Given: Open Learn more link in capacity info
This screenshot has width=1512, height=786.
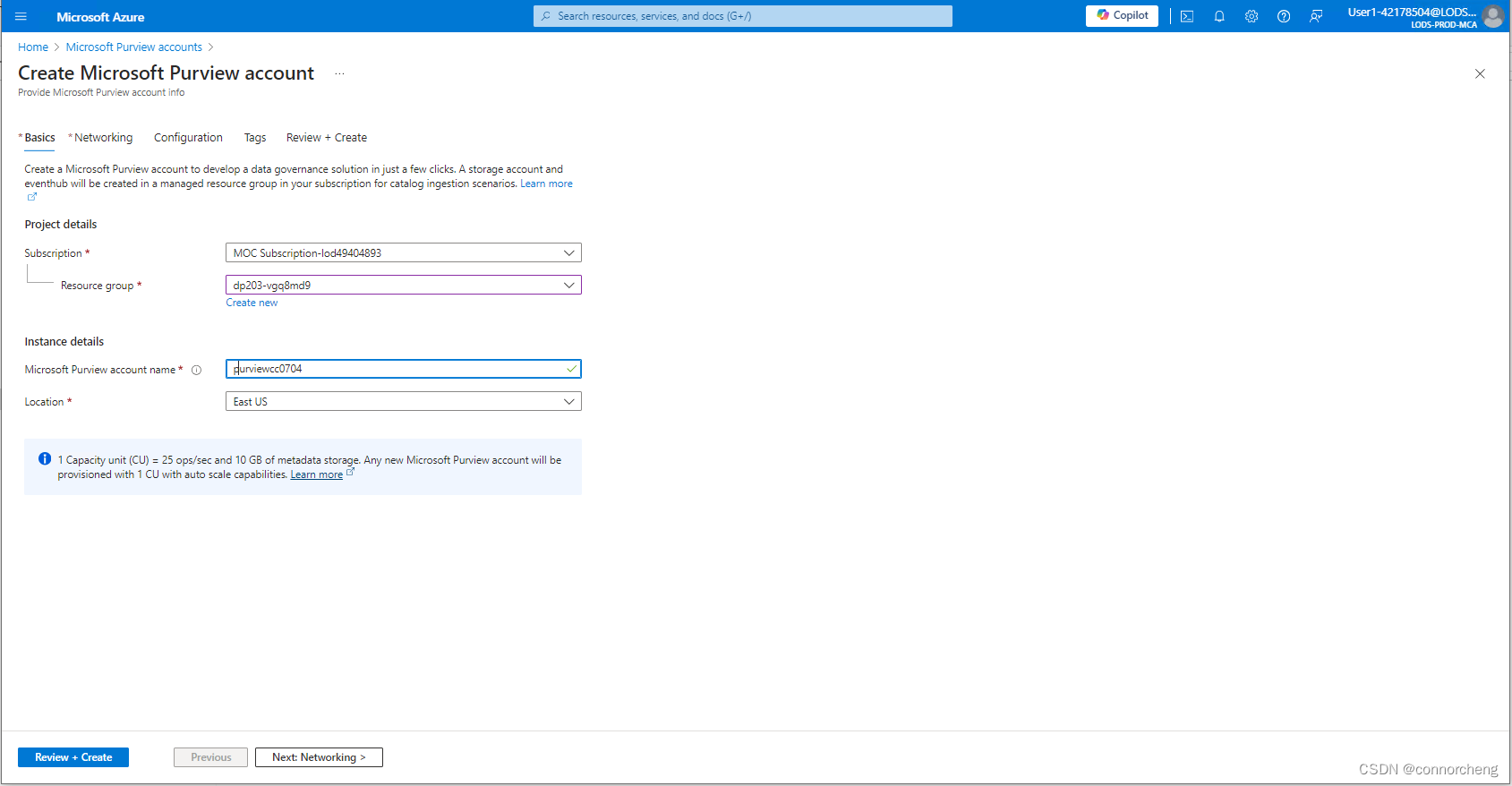Looking at the screenshot, I should click(x=317, y=474).
